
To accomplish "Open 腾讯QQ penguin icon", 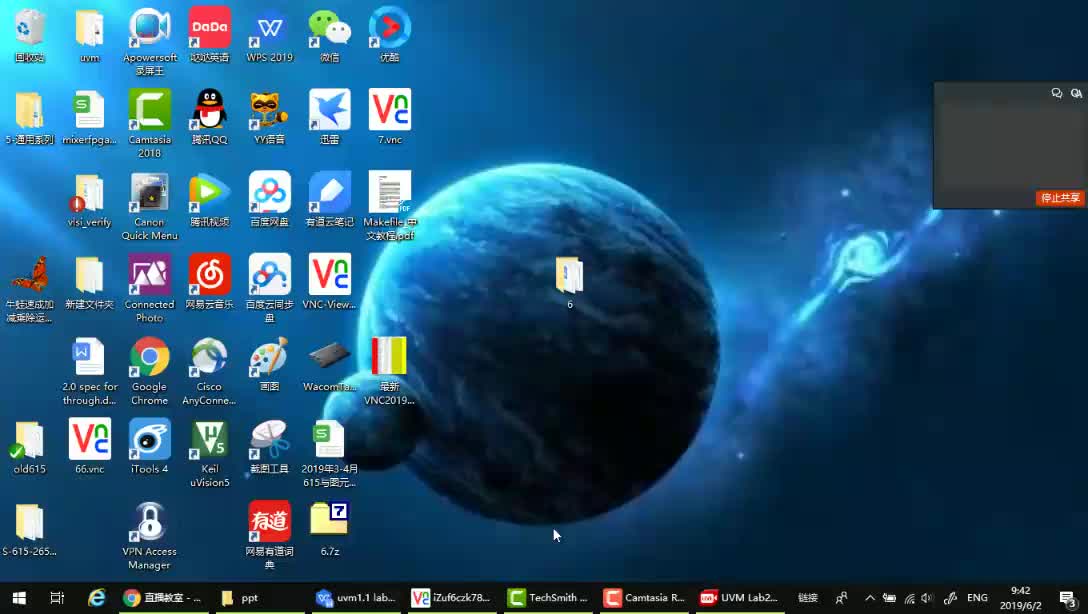I will [210, 117].
